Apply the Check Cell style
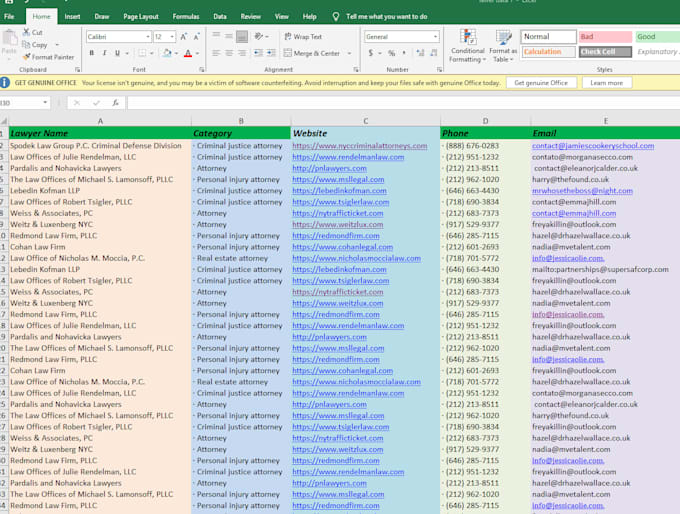 coord(605,52)
